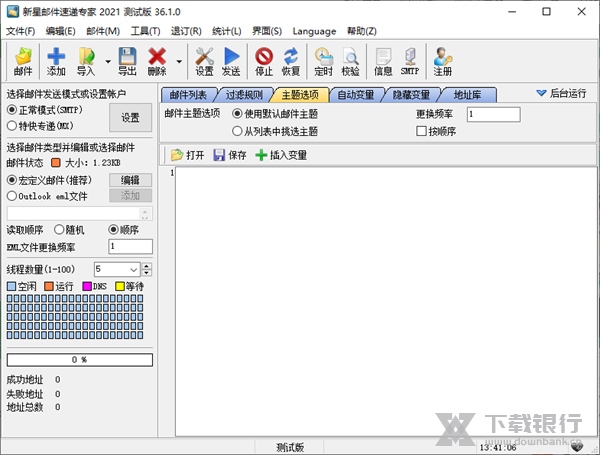Image resolution: width=600 pixels, height=455 pixels.
Task: Select 从列表中挑选主题 radio option
Action: click(237, 131)
